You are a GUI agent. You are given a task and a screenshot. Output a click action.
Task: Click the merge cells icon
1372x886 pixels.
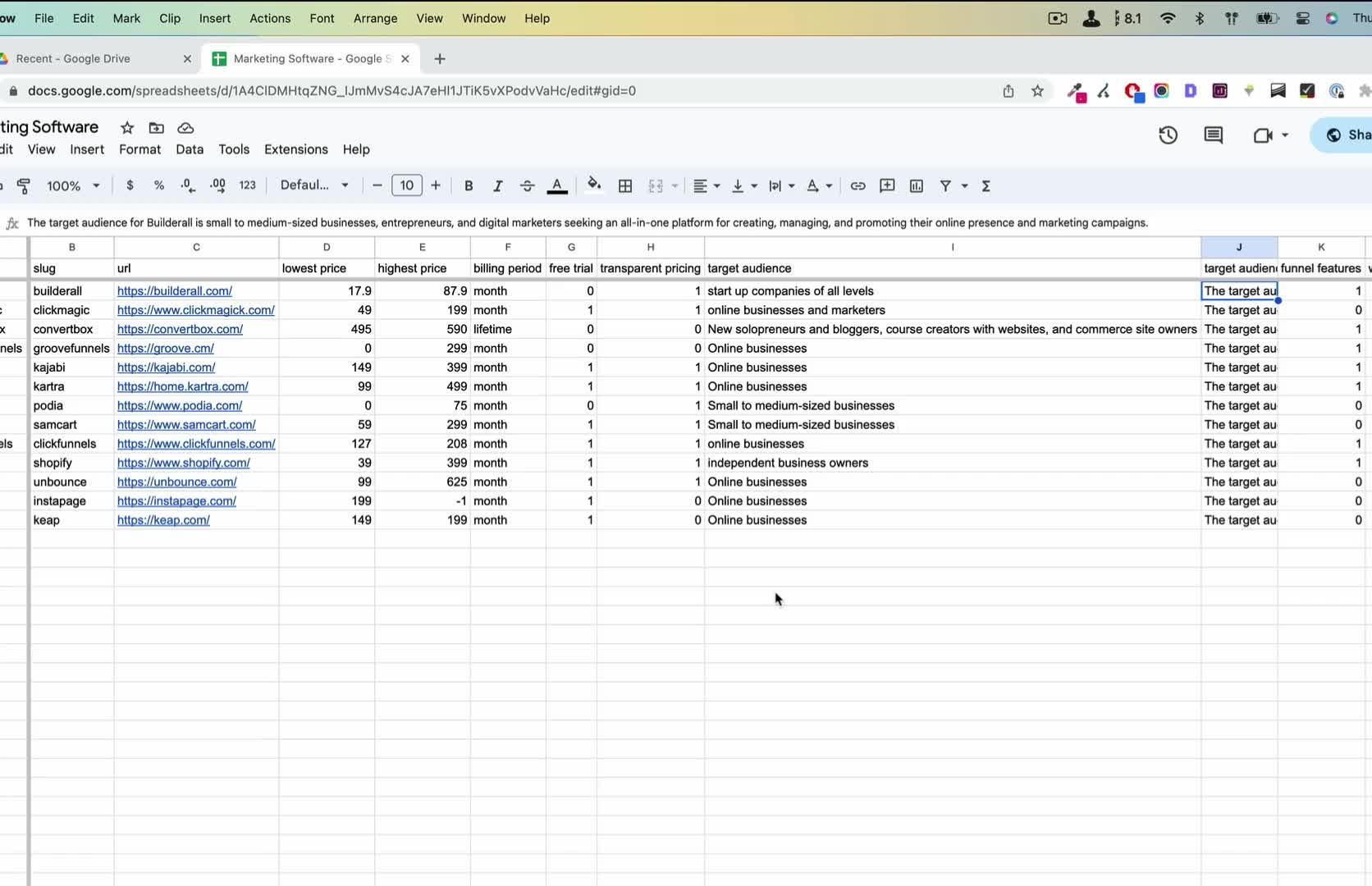[x=656, y=185]
